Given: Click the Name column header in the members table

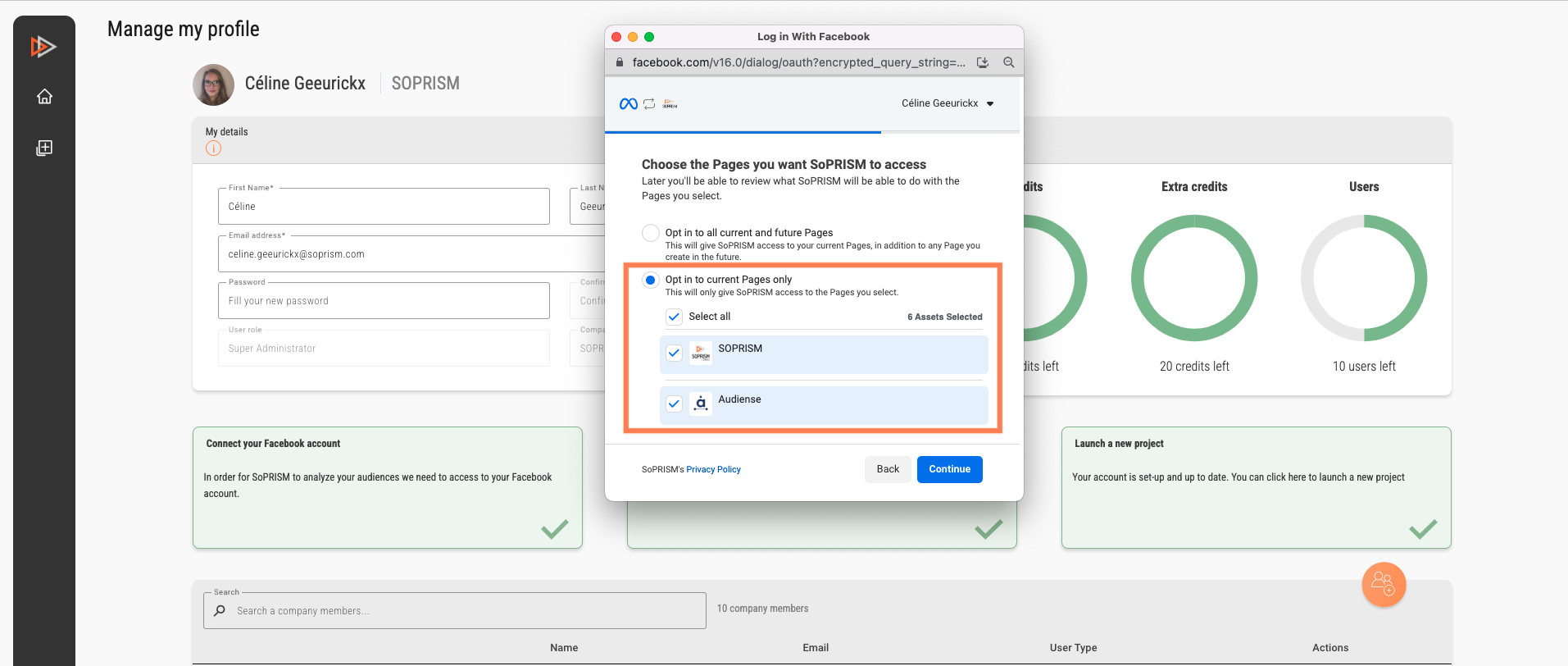Looking at the screenshot, I should [564, 648].
